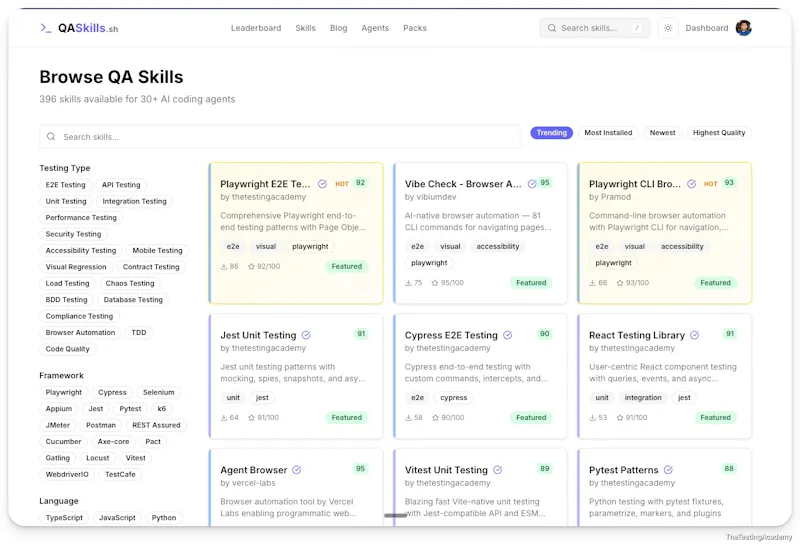Sort by Most Installed

(x=608, y=133)
